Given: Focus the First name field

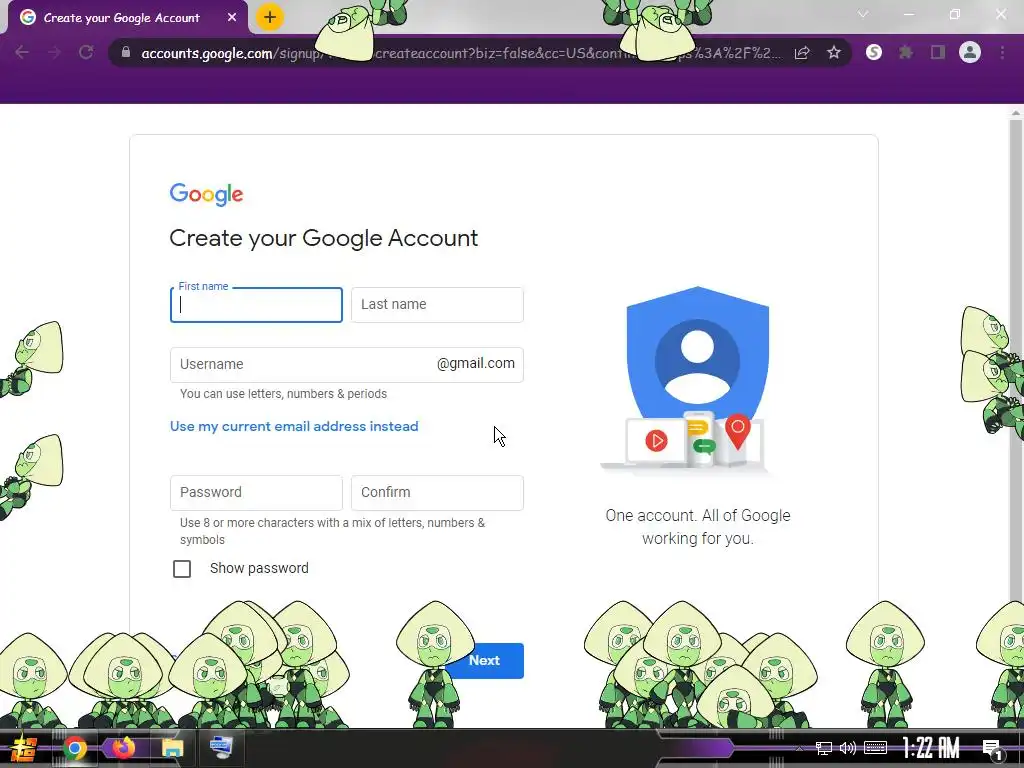Looking at the screenshot, I should click(x=256, y=305).
